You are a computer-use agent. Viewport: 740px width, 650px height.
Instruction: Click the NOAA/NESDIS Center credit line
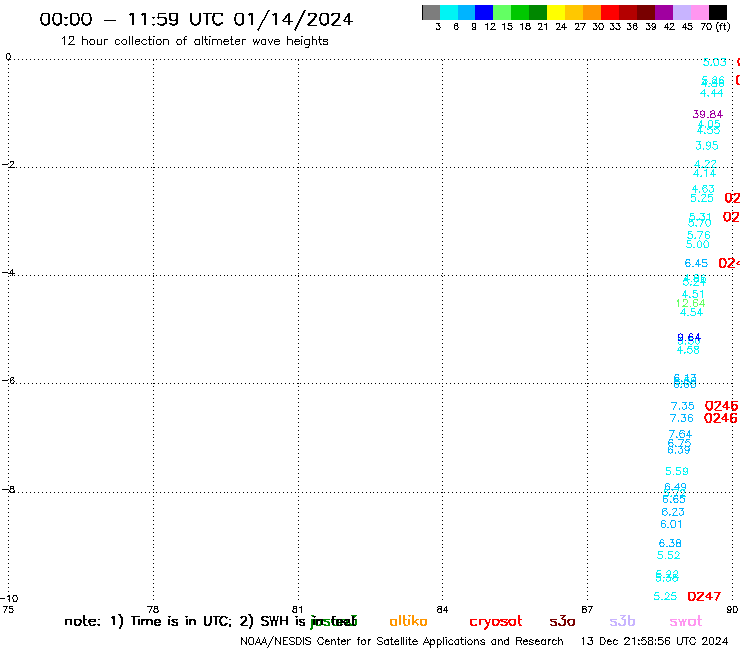pyautogui.click(x=402, y=641)
